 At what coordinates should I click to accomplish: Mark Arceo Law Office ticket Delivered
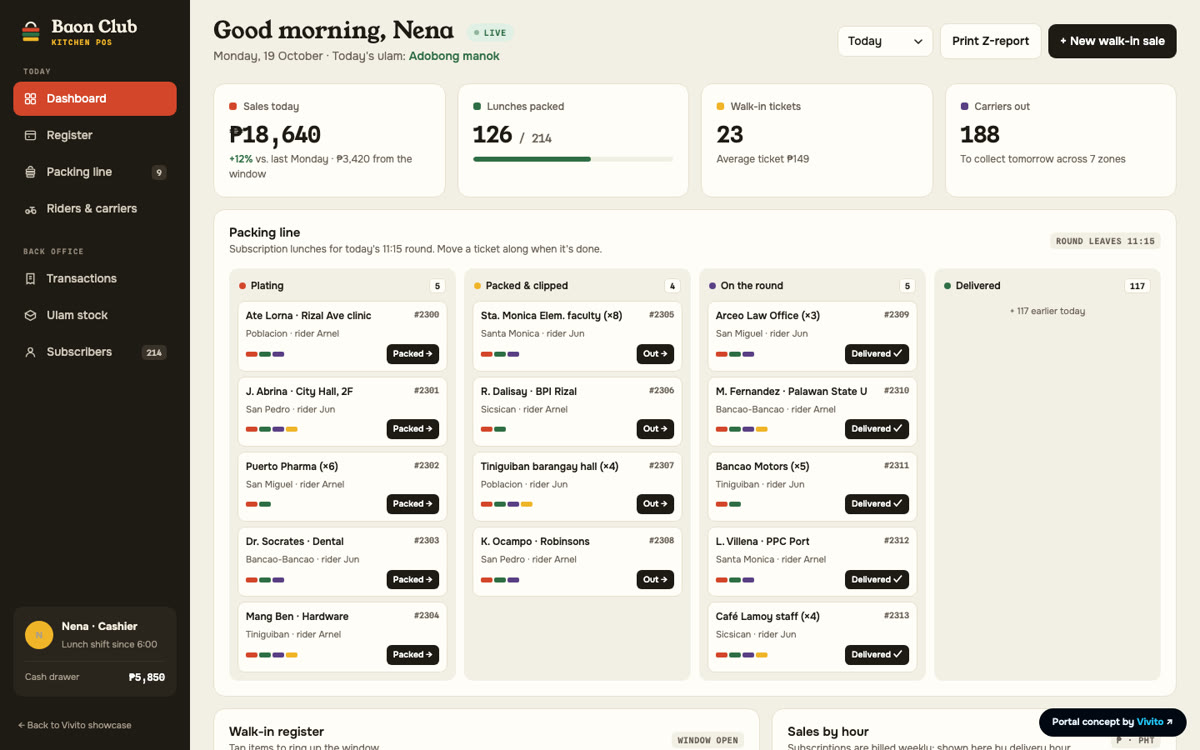click(x=877, y=354)
